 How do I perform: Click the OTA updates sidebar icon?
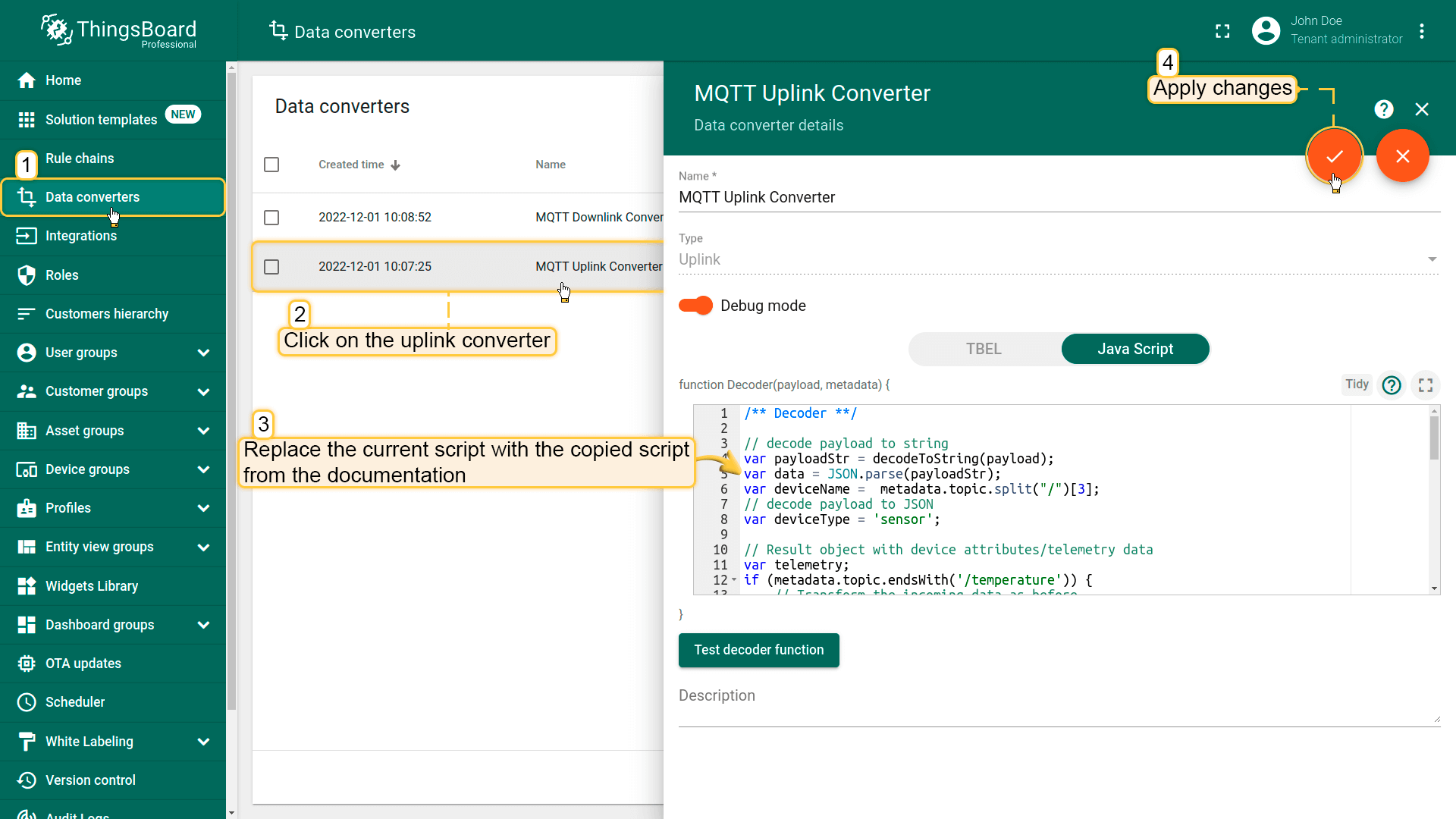pos(26,664)
